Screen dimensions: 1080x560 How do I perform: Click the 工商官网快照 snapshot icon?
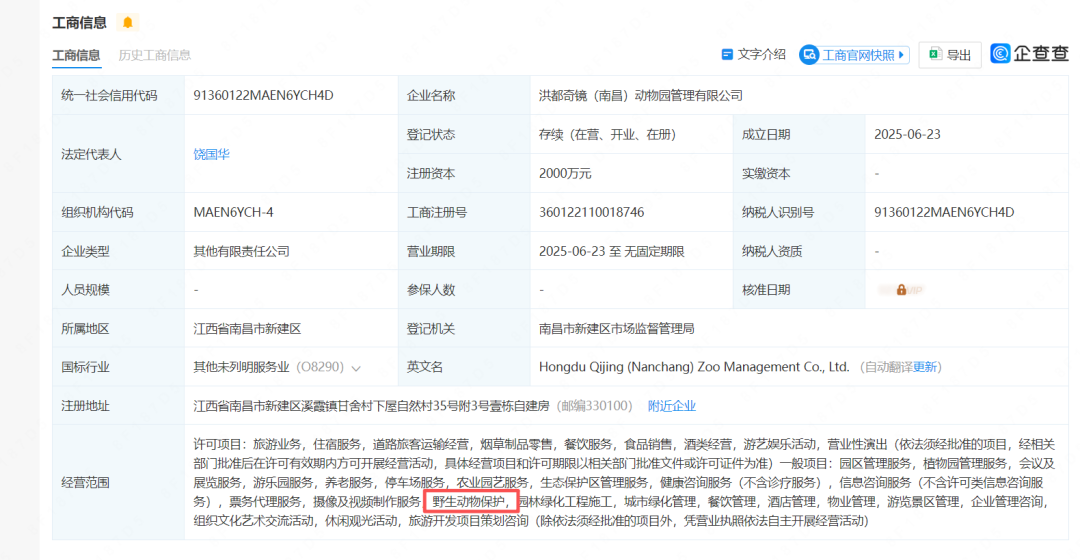pyautogui.click(x=809, y=55)
